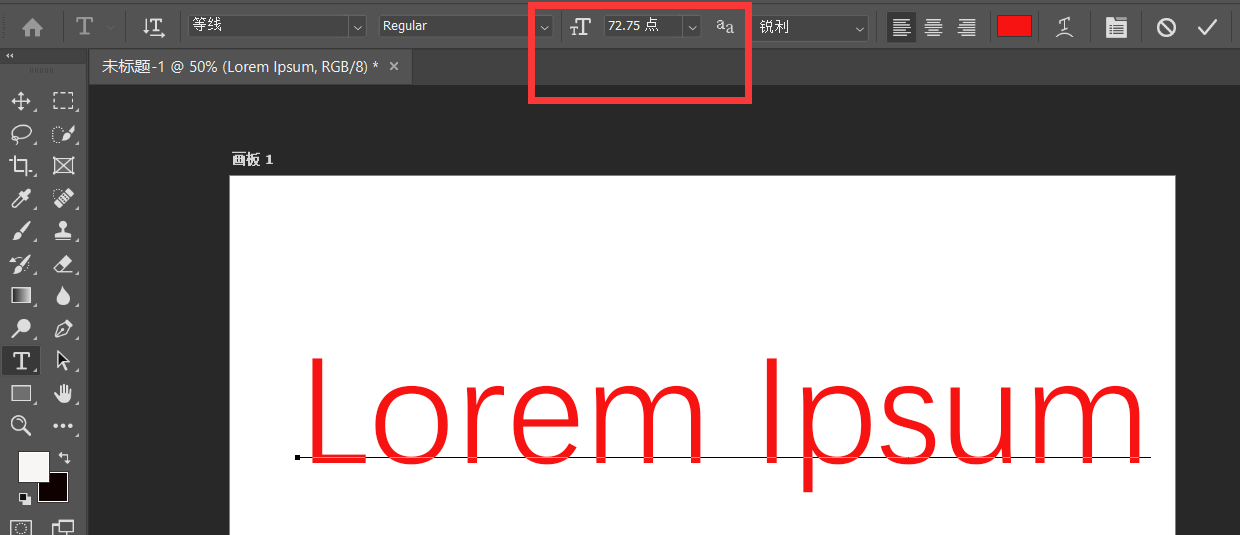This screenshot has width=1240, height=535.
Task: Toggle text orientation
Action: point(153,27)
